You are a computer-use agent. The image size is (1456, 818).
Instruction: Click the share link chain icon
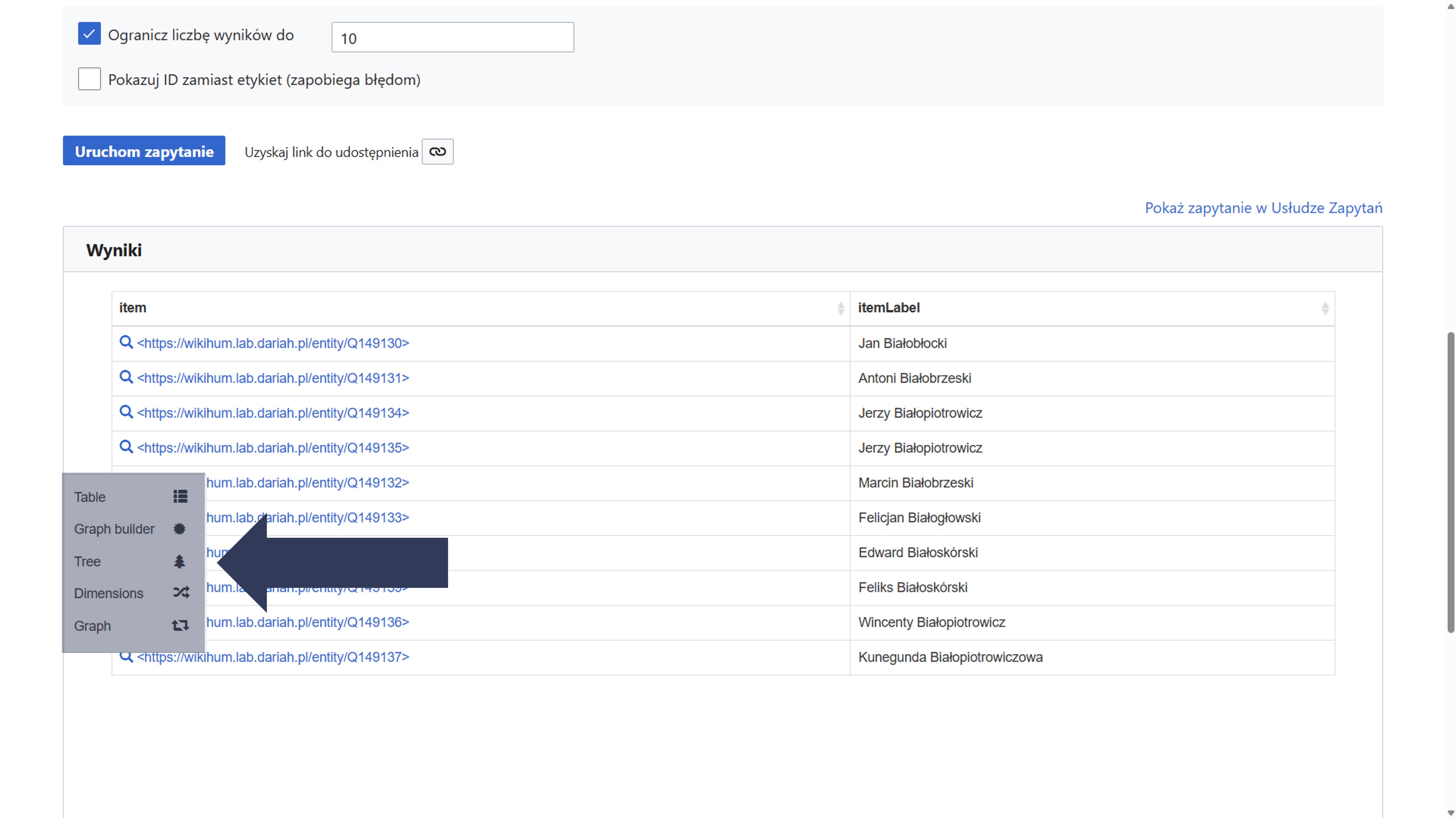(437, 152)
